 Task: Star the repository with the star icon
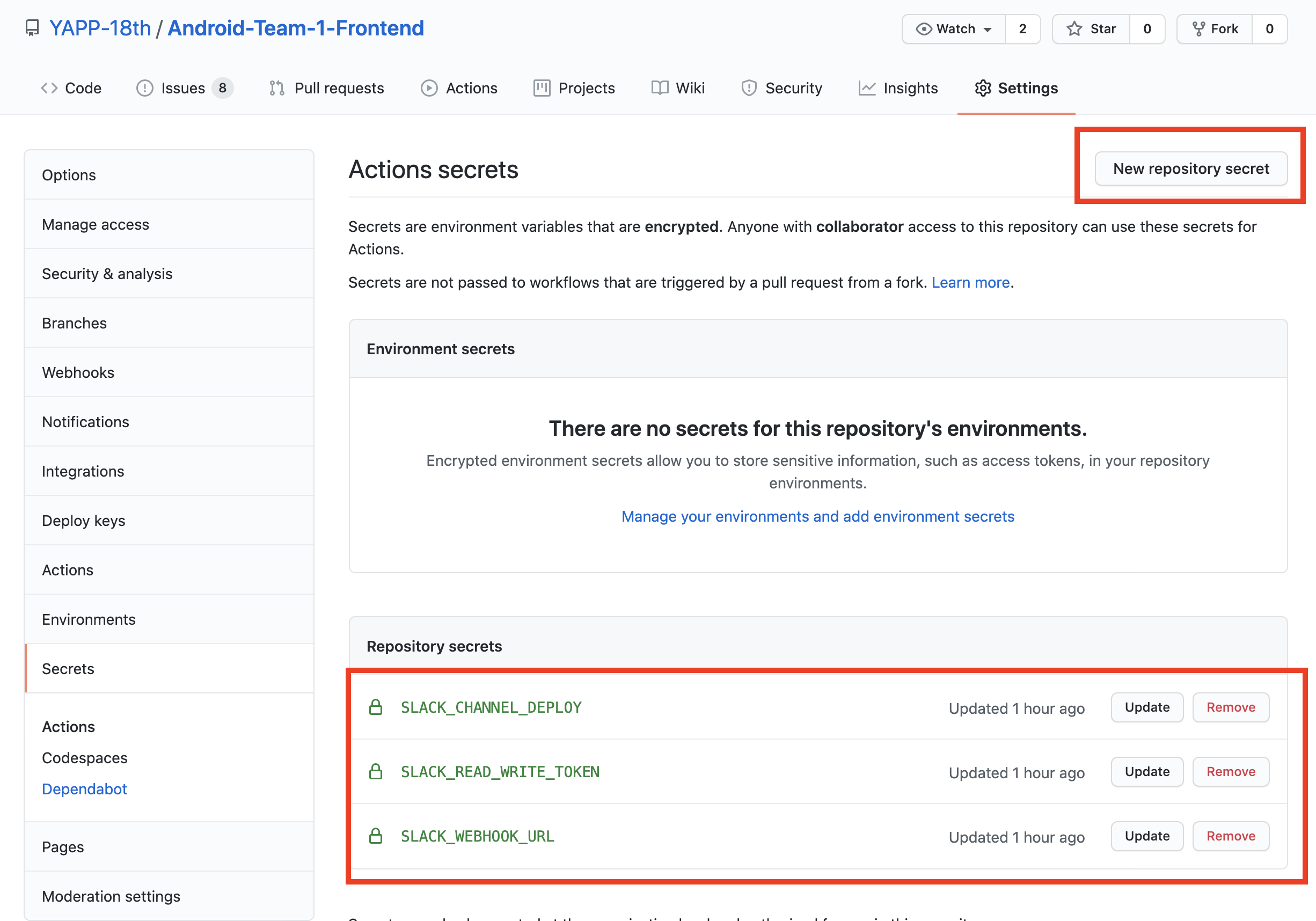(x=1074, y=28)
